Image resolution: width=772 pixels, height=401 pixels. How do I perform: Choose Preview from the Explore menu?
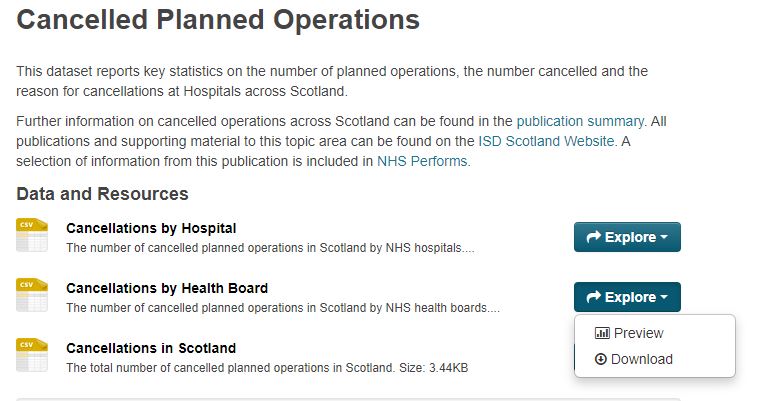(638, 333)
